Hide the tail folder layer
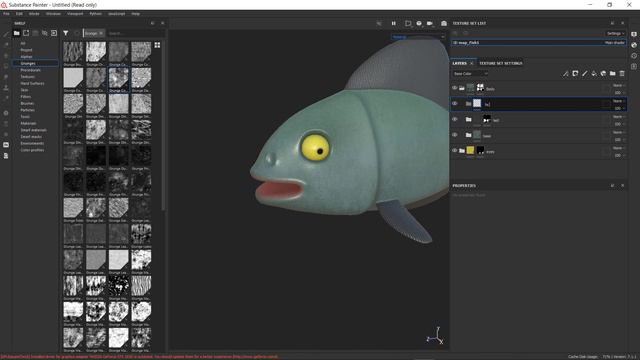Screen dimensions: 640x360 pyautogui.click(x=454, y=119)
